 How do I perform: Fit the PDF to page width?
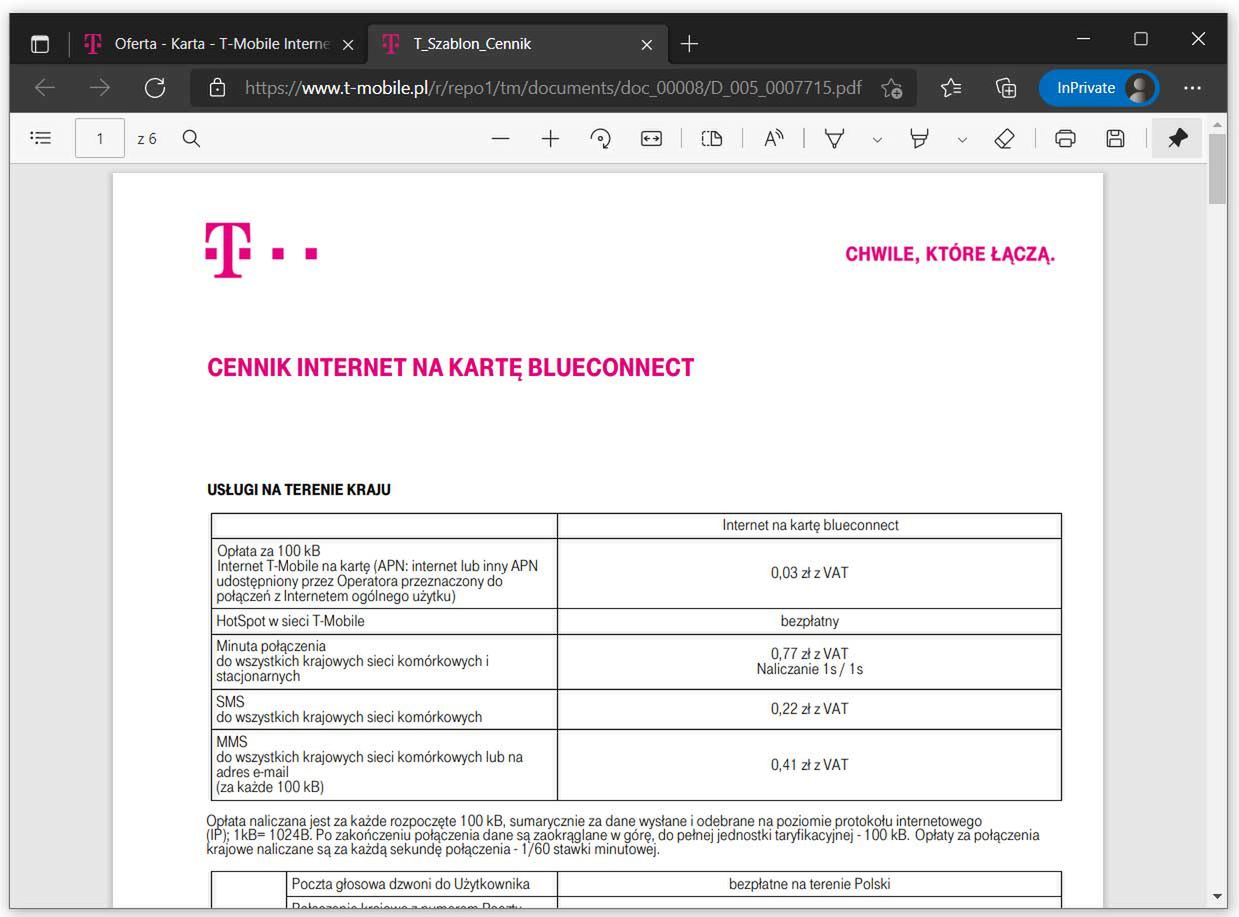click(652, 139)
